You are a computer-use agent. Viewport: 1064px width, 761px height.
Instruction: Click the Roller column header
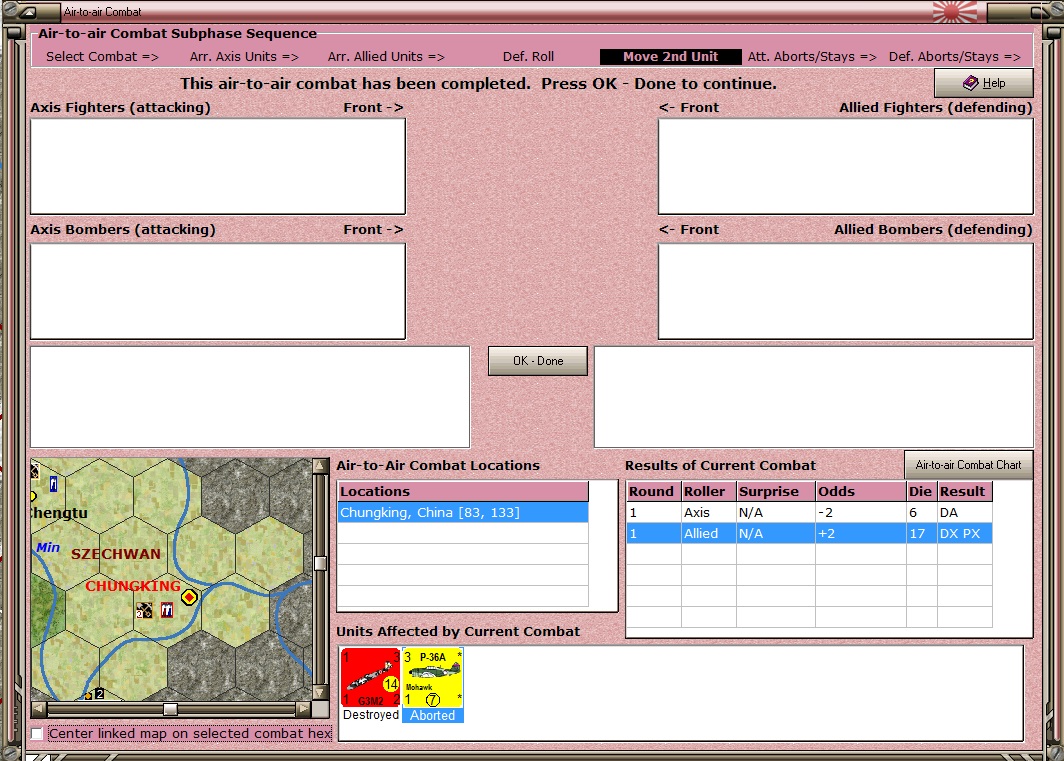[x=708, y=491]
